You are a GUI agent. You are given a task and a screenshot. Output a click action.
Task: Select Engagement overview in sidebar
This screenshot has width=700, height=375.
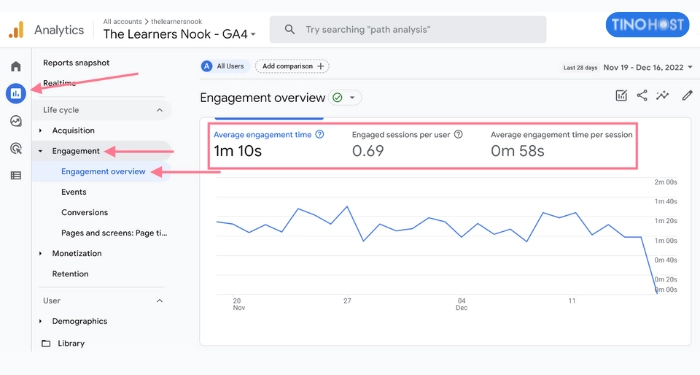[103, 171]
